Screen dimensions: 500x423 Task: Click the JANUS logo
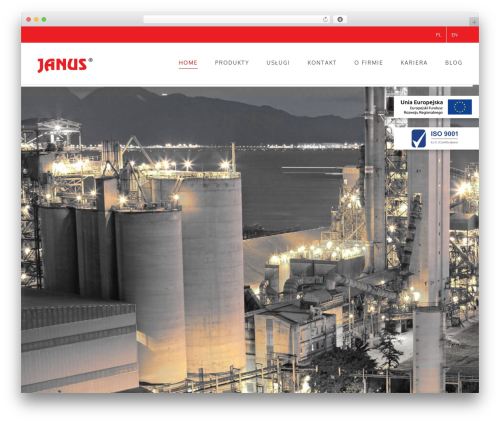pos(65,65)
